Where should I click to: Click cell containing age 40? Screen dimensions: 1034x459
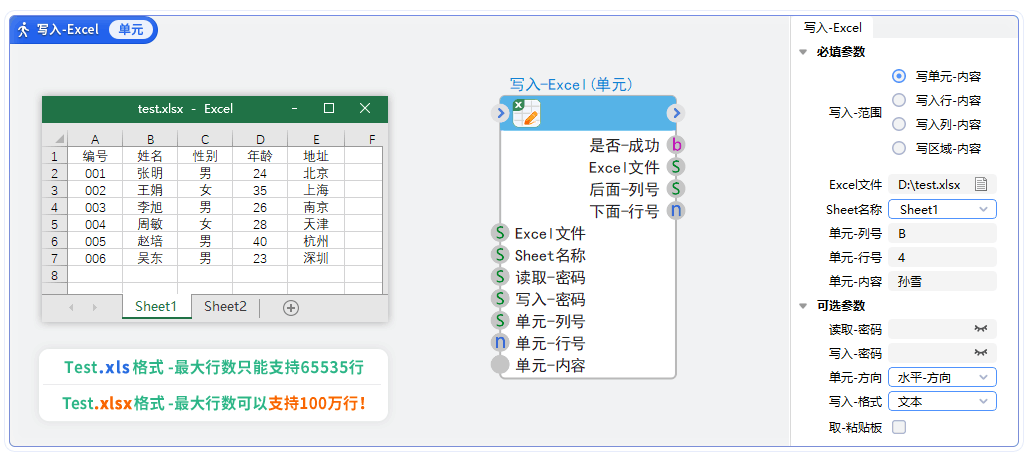(260, 241)
